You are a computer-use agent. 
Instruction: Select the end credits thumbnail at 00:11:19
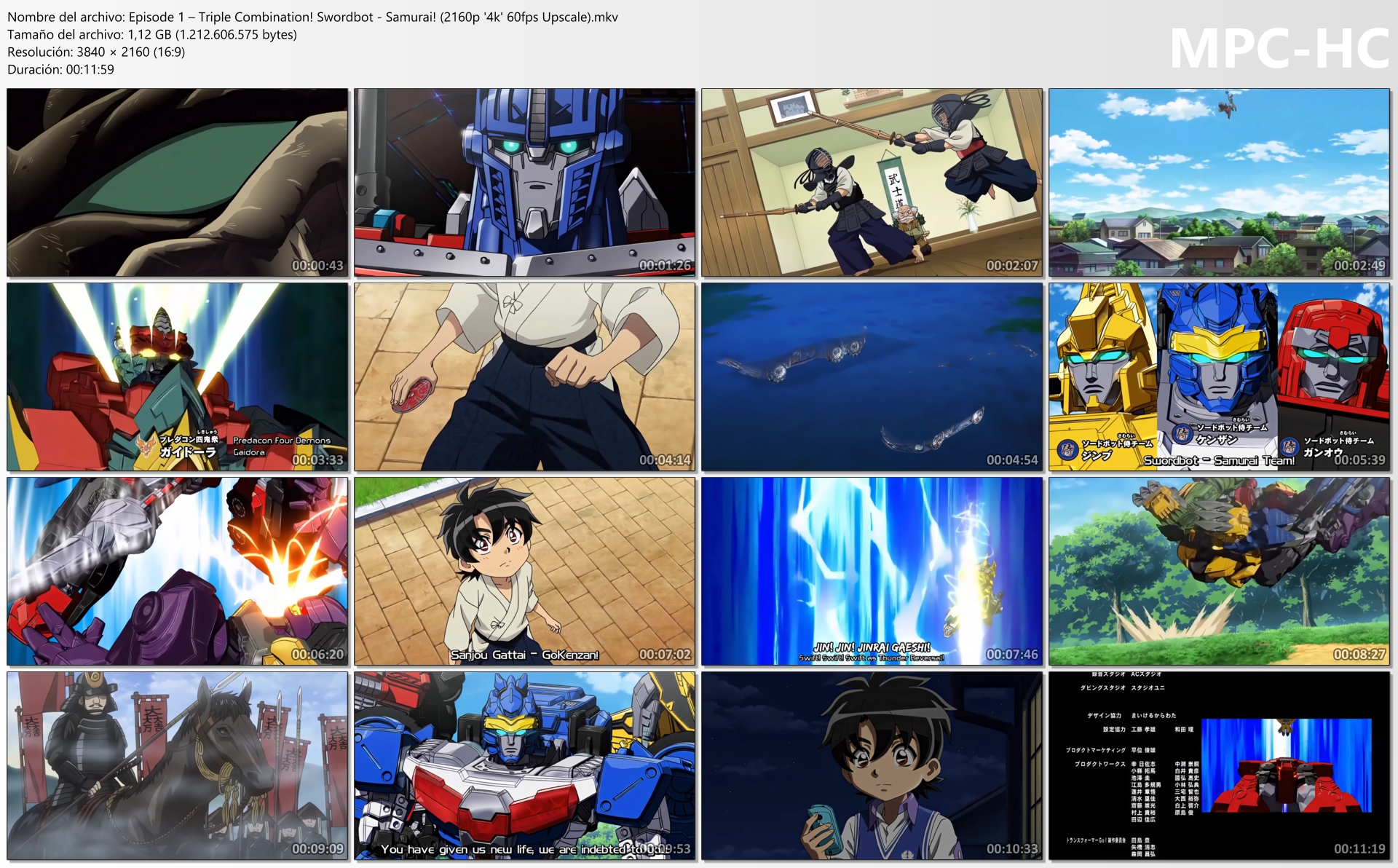(1220, 766)
